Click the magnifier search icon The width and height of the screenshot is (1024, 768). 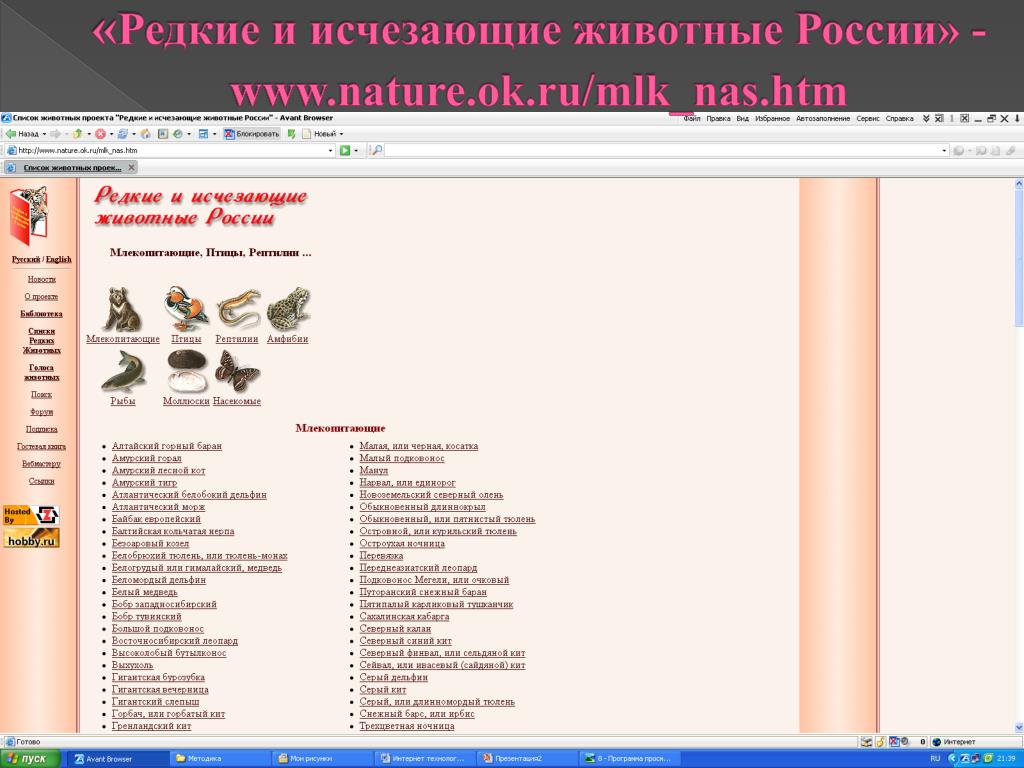[x=376, y=151]
